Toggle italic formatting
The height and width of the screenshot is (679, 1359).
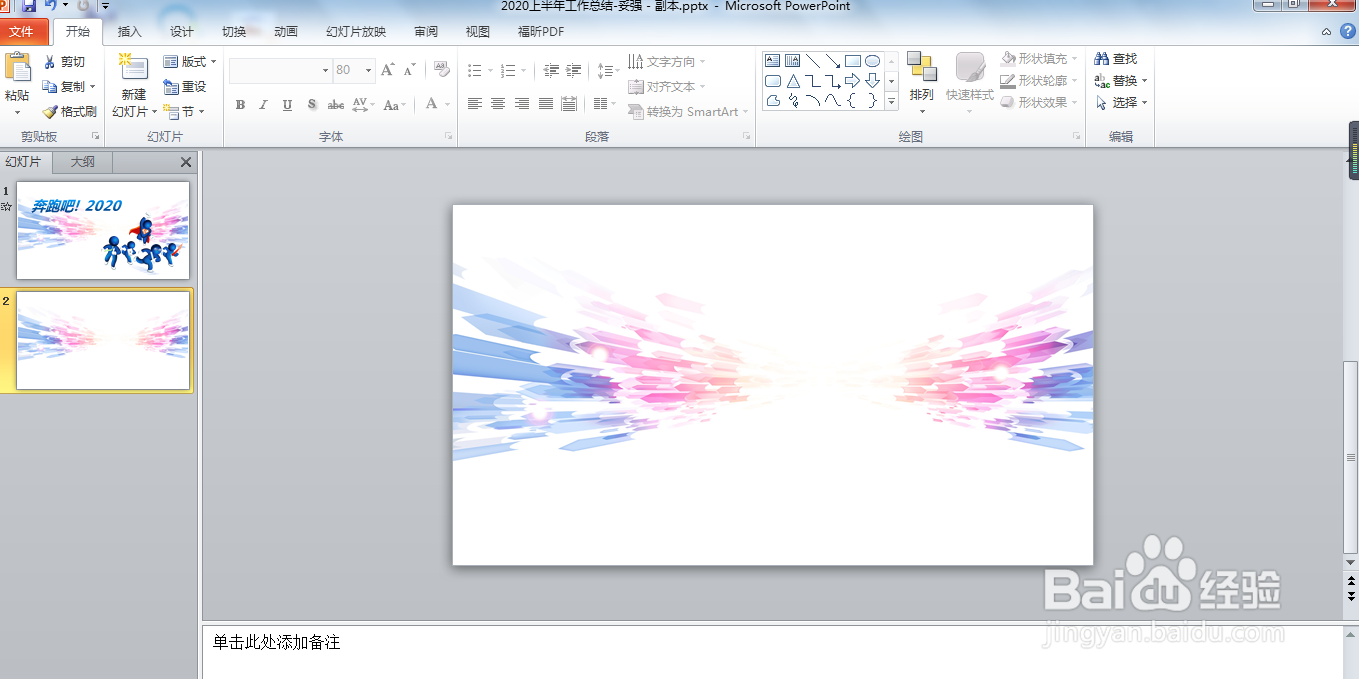pyautogui.click(x=264, y=104)
